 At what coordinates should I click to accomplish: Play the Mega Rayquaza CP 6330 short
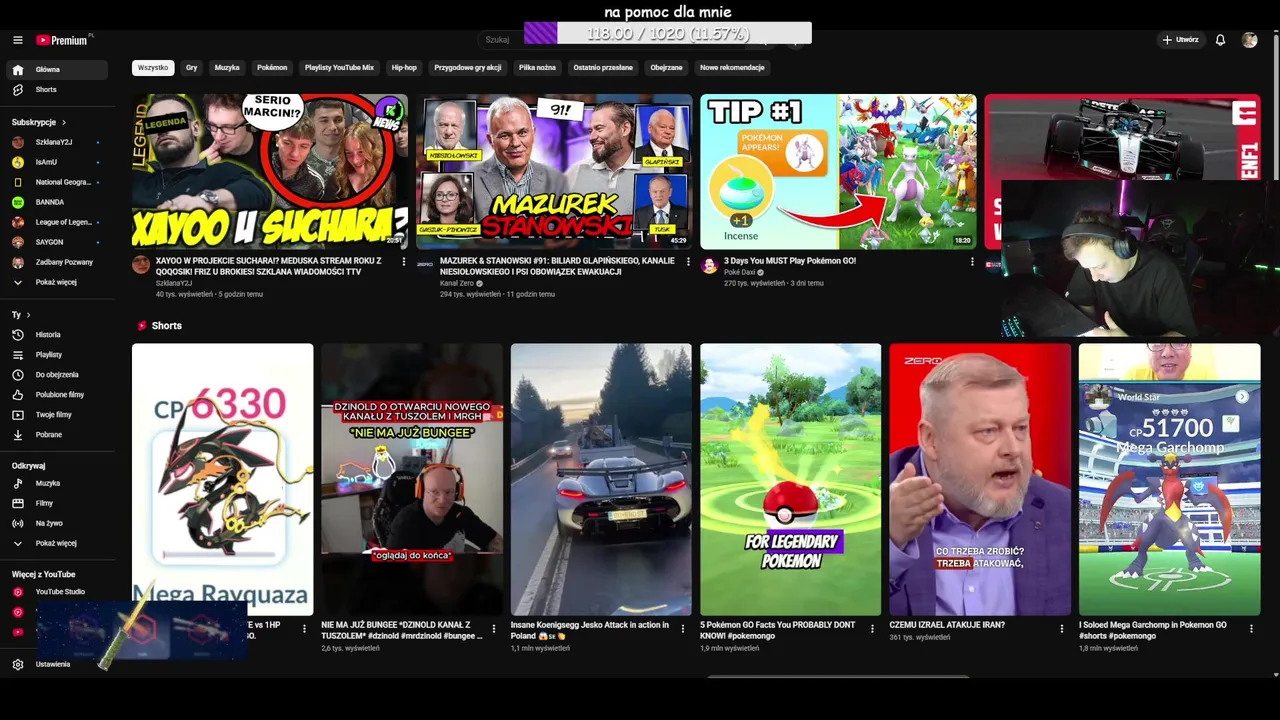coord(222,479)
